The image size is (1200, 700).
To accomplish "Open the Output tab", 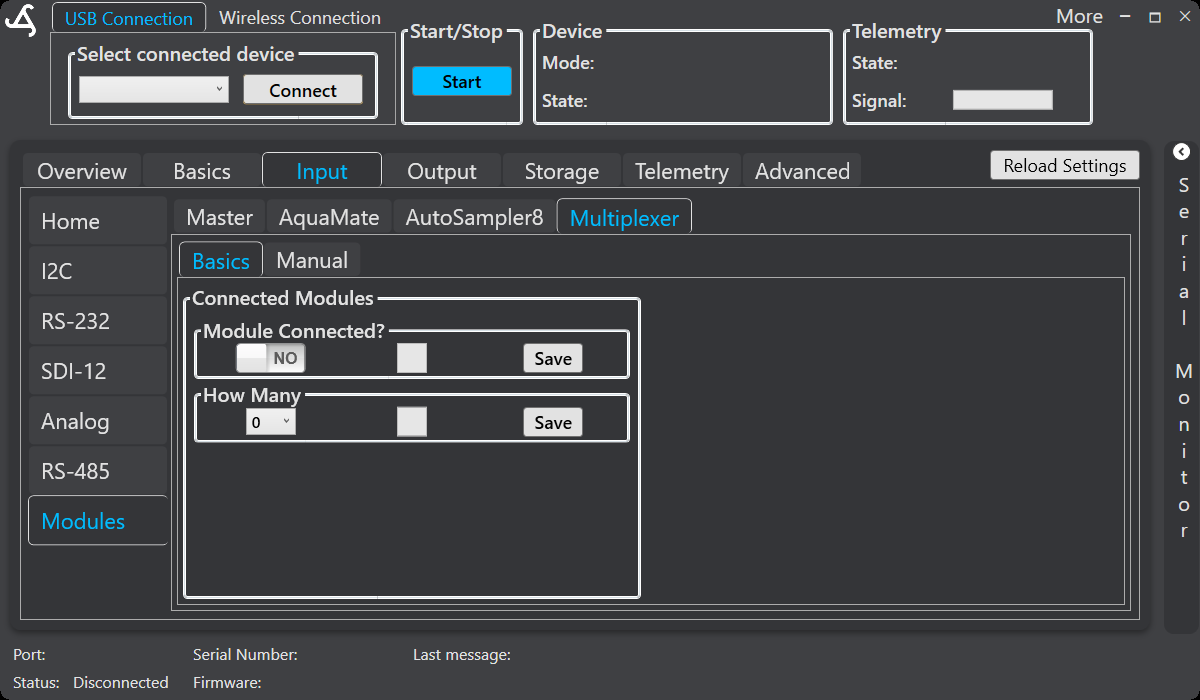I will (x=442, y=171).
